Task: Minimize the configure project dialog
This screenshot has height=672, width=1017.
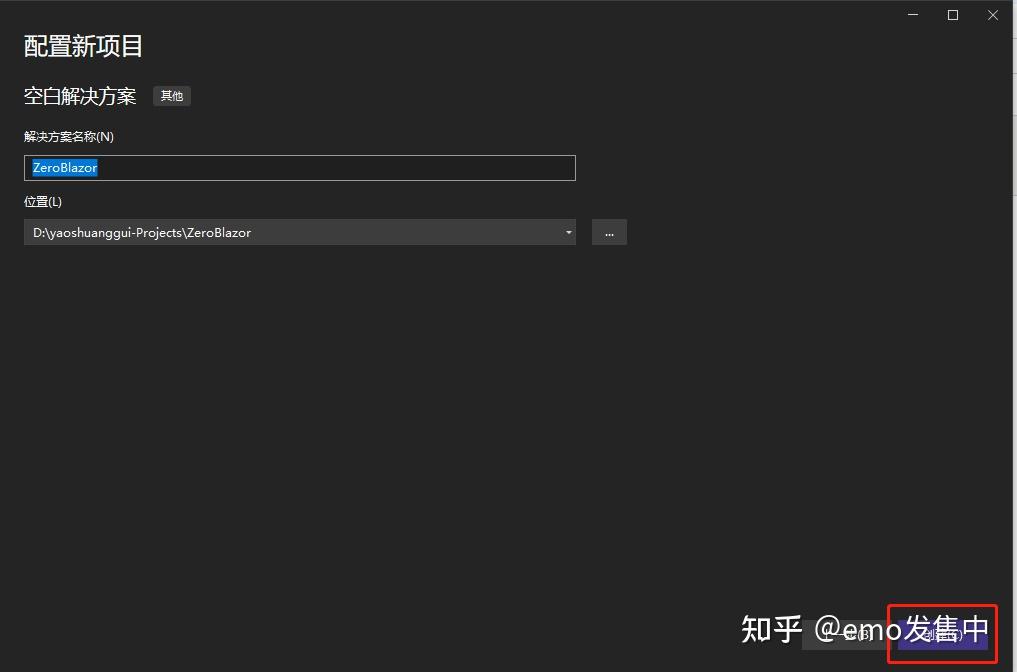Action: click(x=913, y=15)
